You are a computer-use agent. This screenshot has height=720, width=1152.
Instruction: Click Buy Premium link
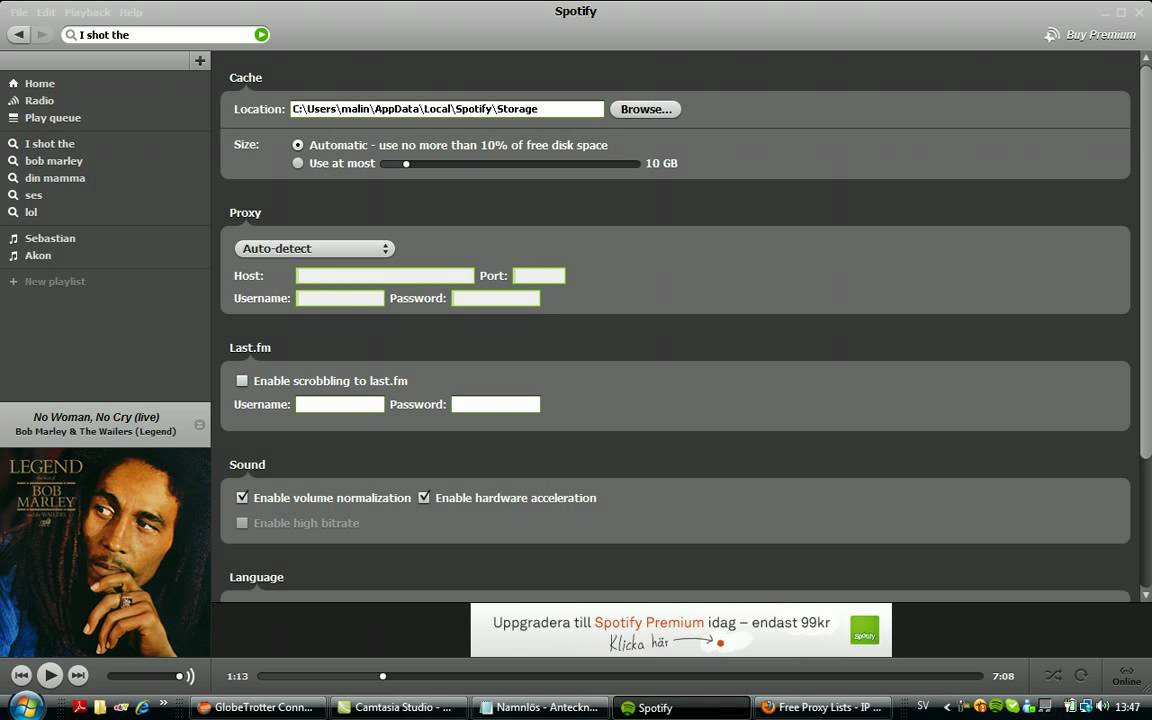tap(1090, 35)
